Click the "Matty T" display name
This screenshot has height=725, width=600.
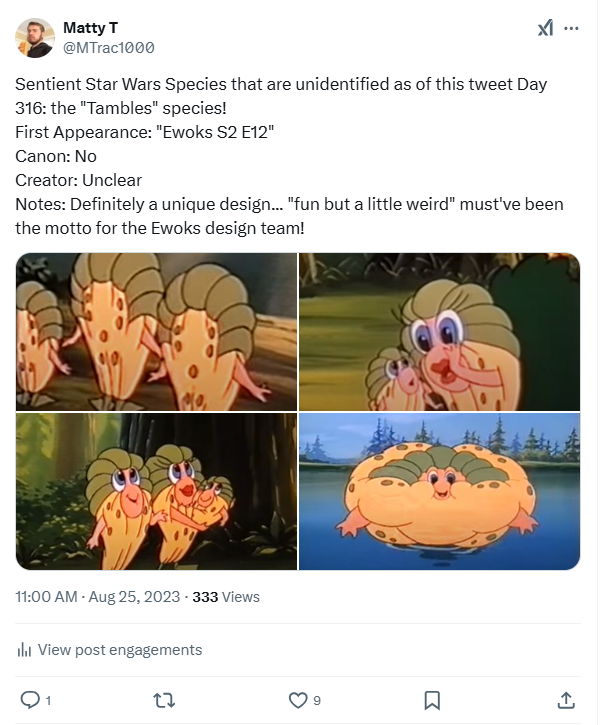tap(89, 27)
